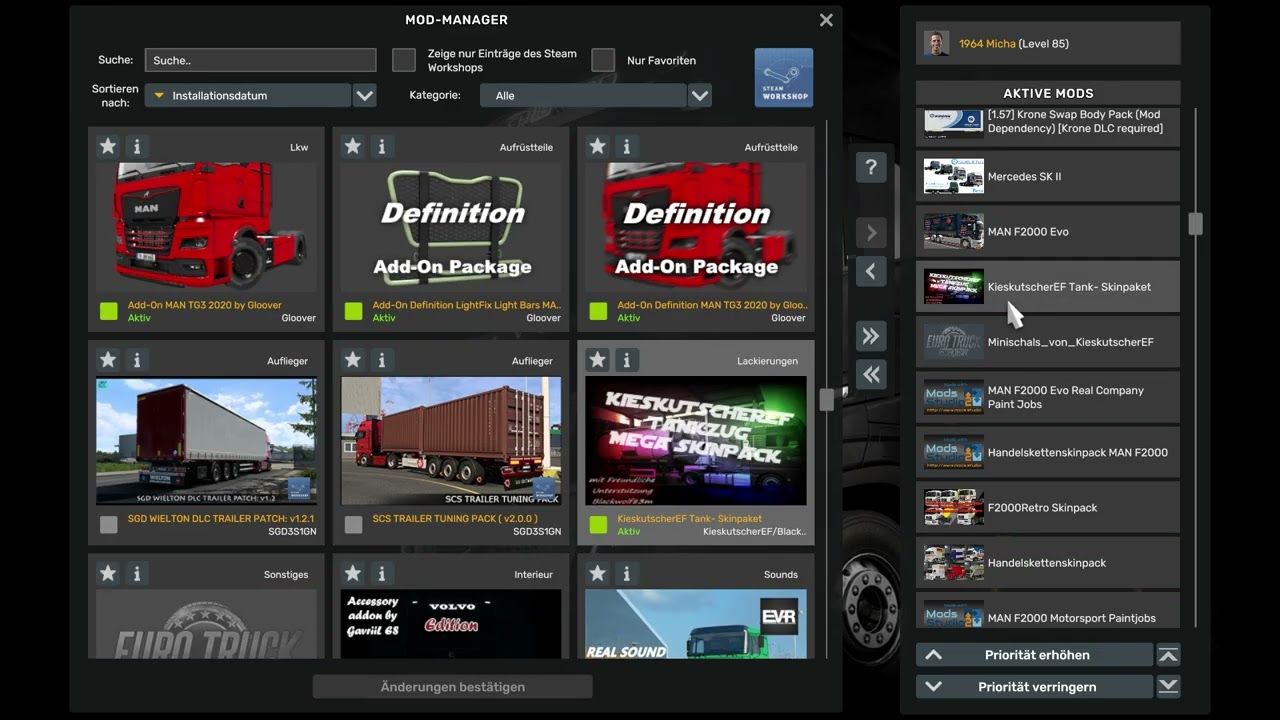Show info for the Sounds mod
This screenshot has height=720, width=1280.
(x=627, y=574)
